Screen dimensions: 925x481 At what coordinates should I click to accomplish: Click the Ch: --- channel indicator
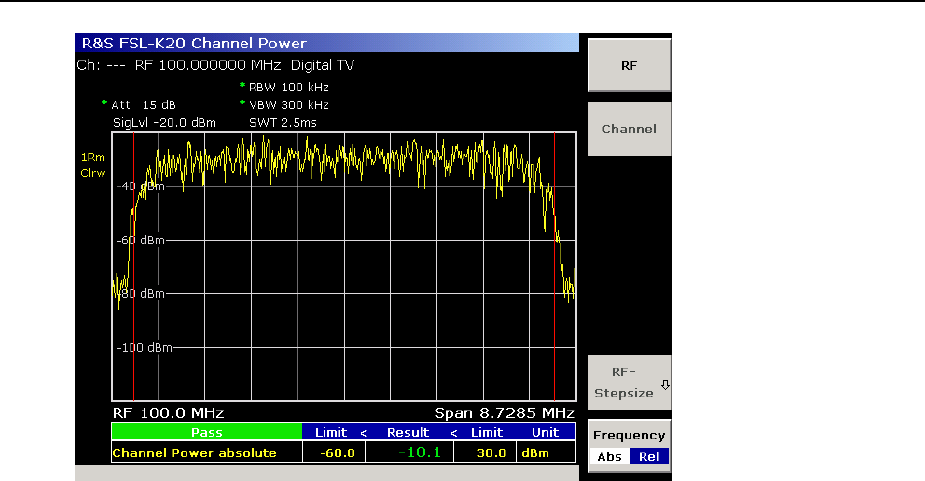(101, 65)
